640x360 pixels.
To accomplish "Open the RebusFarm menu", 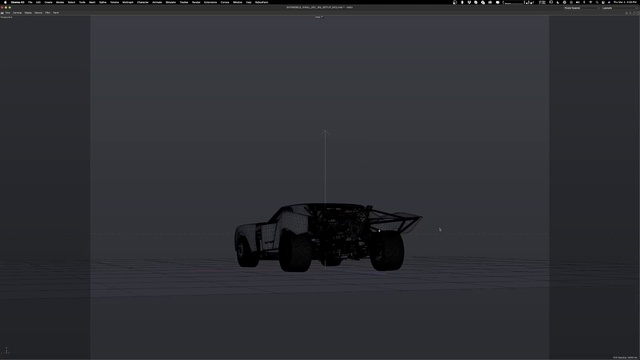I will click(x=262, y=2).
